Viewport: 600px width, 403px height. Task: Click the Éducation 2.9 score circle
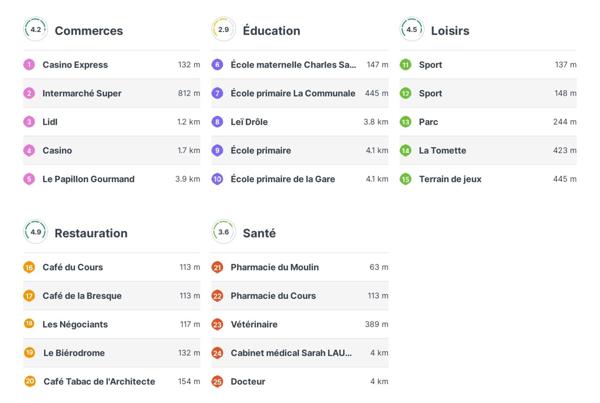click(x=224, y=30)
